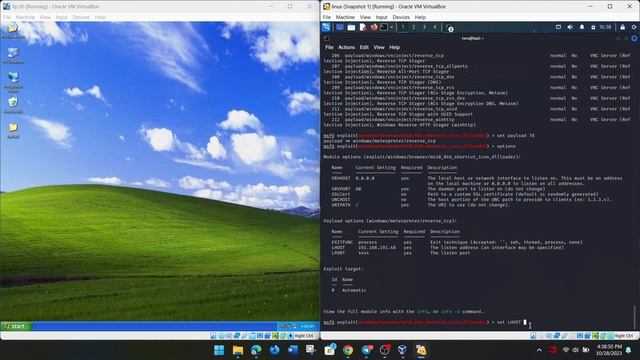640x360 pixels.
Task: Open File Explorer from Windows taskbar
Action: pos(238,350)
